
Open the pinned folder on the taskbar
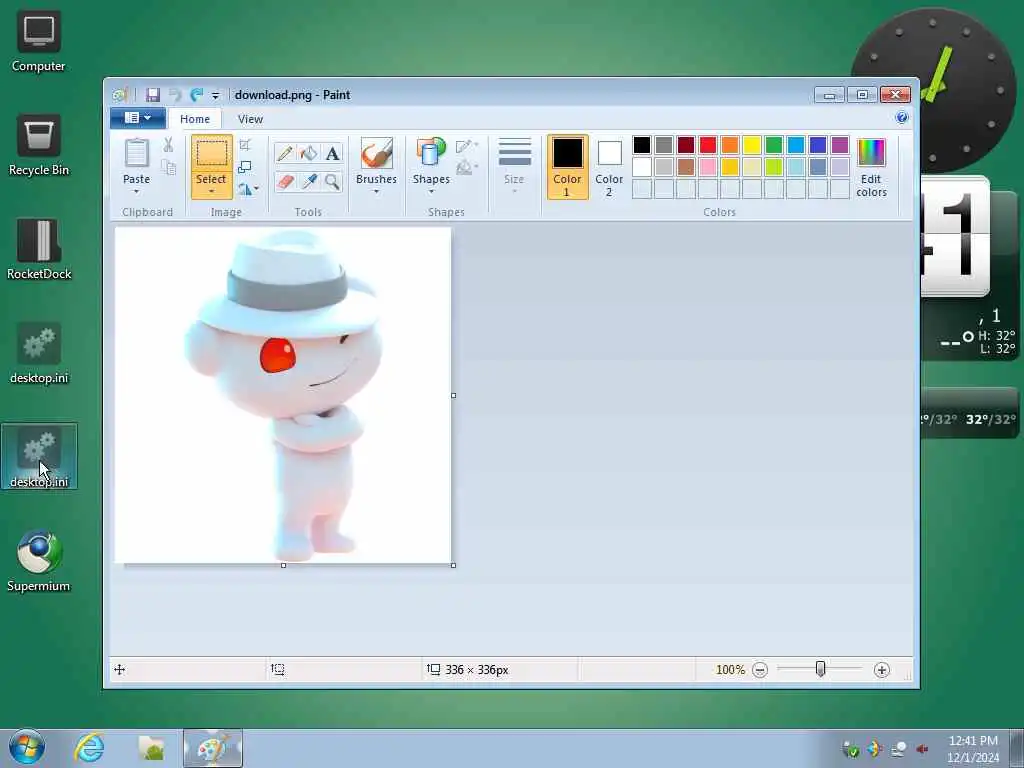pyautogui.click(x=151, y=748)
